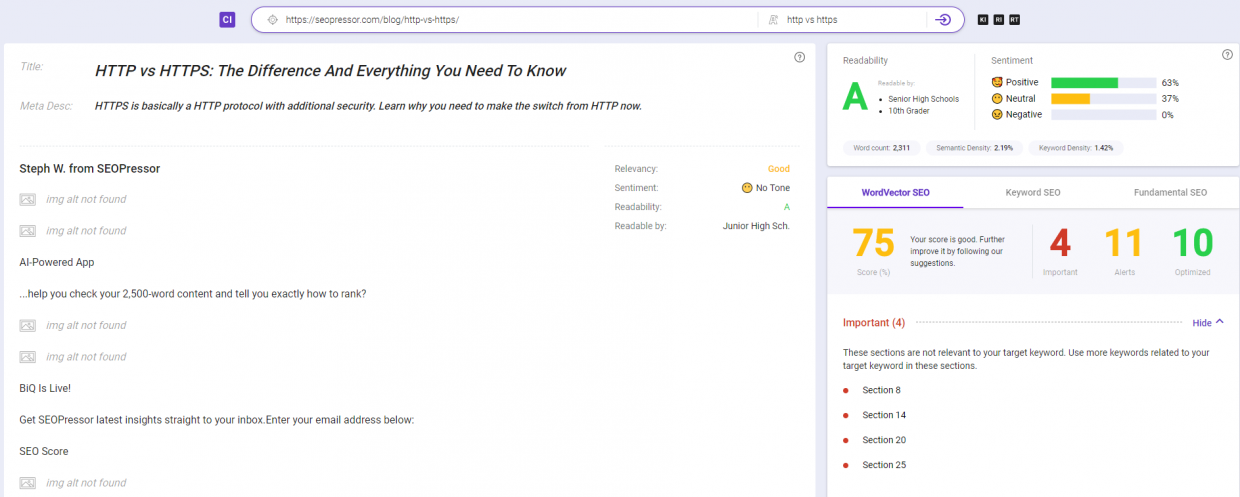Collapse the Important section with Hide
The image size is (1240, 497).
tap(1208, 323)
